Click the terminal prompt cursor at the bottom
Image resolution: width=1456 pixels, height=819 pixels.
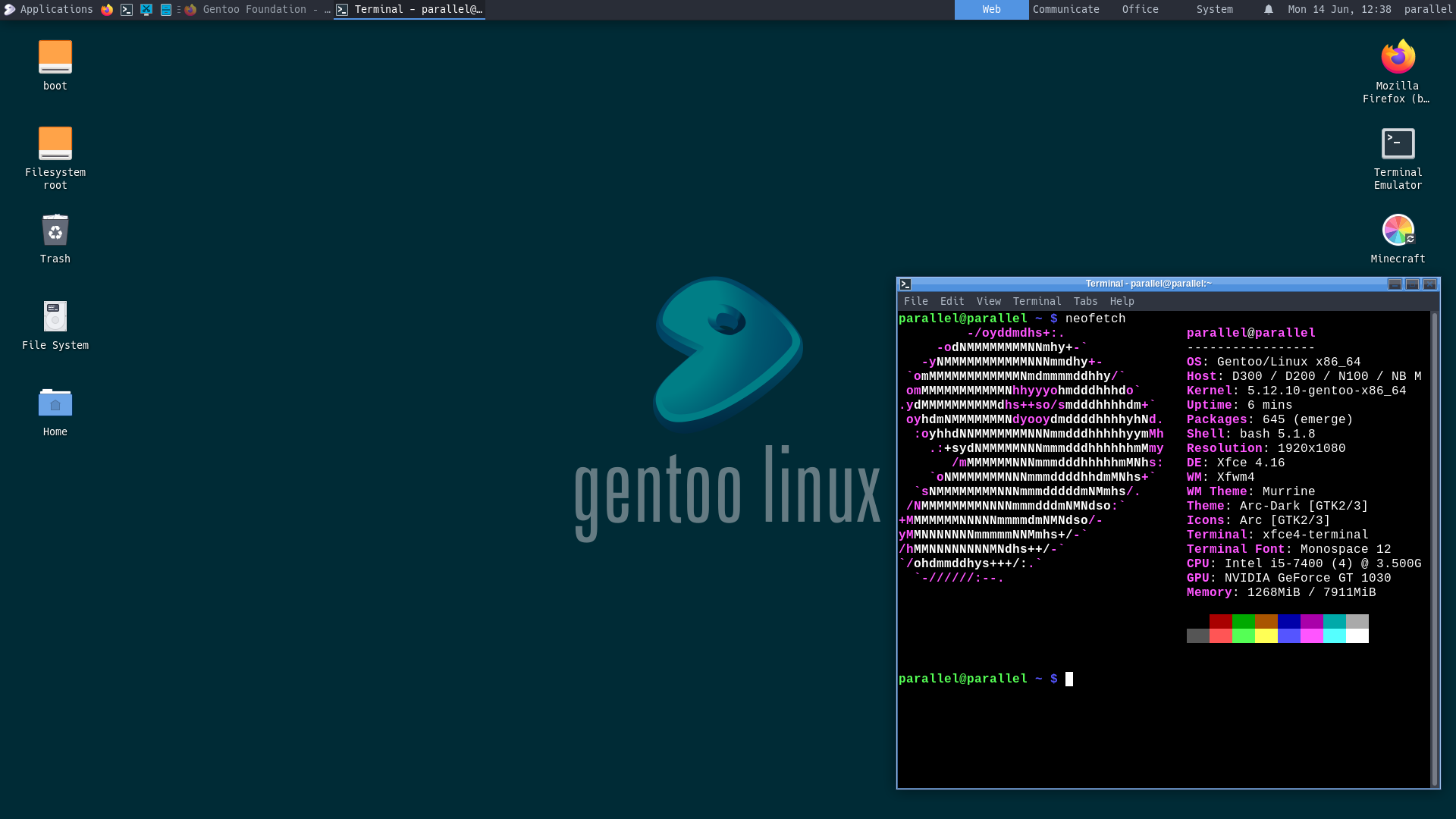pos(1068,679)
